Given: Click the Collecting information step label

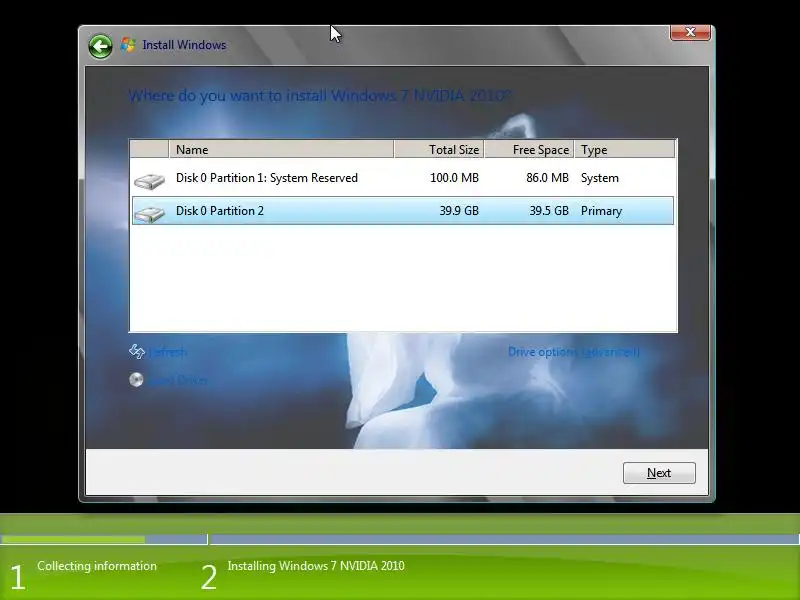Looking at the screenshot, I should pyautogui.click(x=97, y=566).
